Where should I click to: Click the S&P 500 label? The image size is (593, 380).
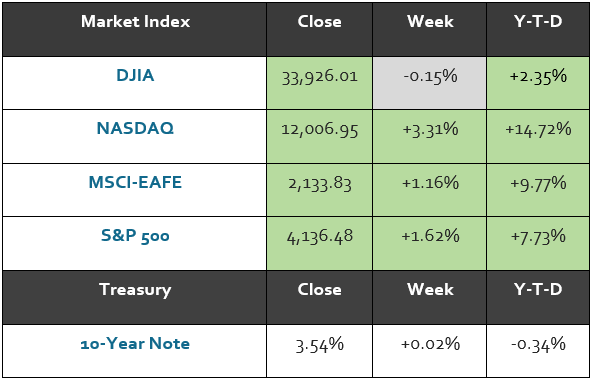(x=135, y=236)
